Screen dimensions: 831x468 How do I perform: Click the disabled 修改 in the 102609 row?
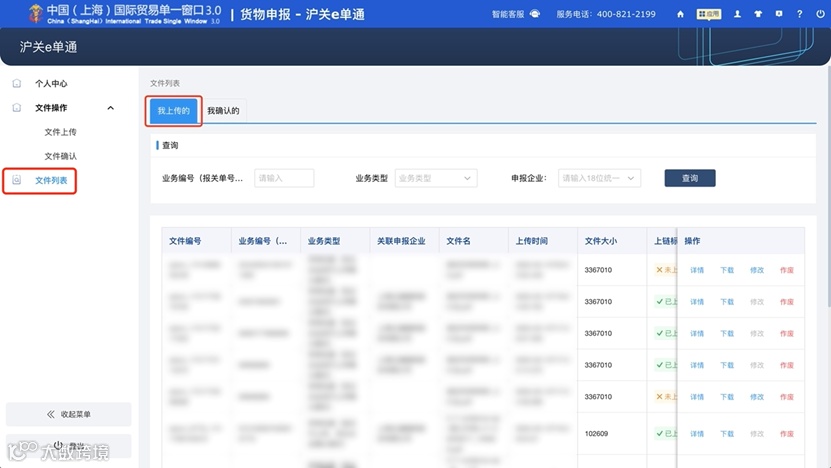(757, 434)
